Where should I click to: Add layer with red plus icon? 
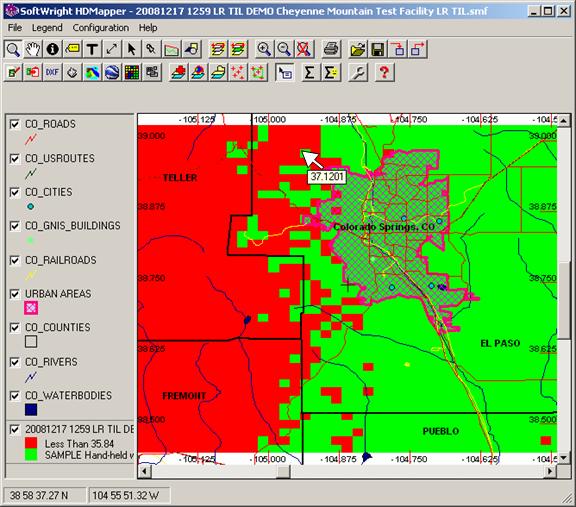pos(179,72)
